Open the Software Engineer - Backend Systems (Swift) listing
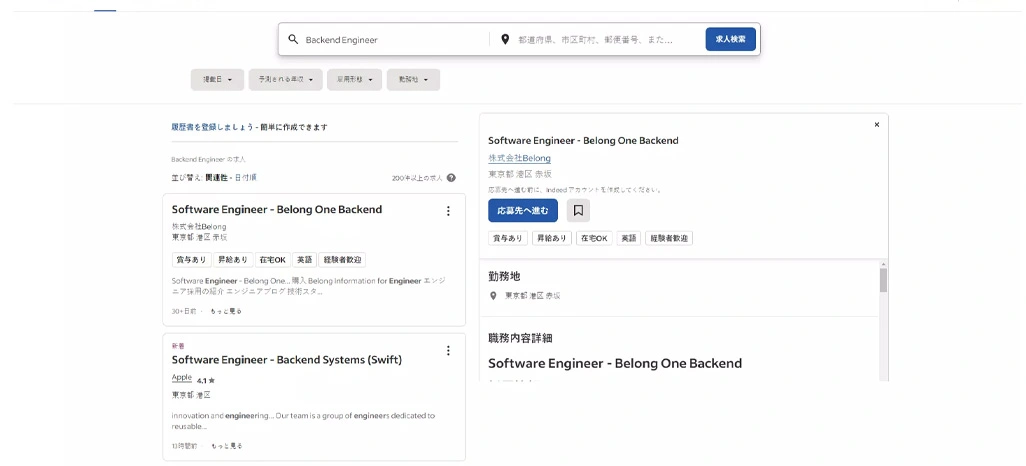 pos(287,360)
